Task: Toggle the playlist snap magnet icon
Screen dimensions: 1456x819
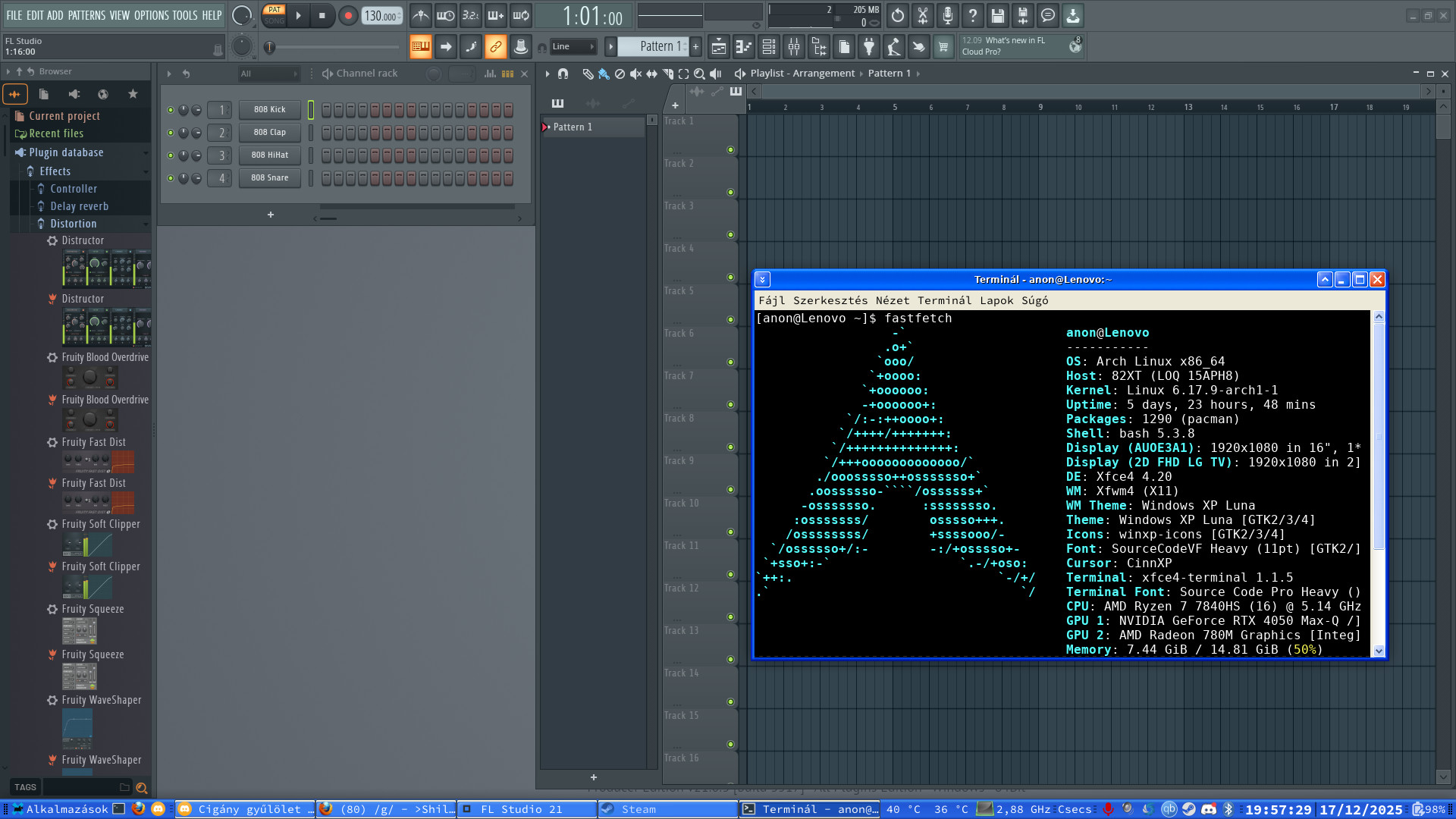Action: click(x=563, y=74)
